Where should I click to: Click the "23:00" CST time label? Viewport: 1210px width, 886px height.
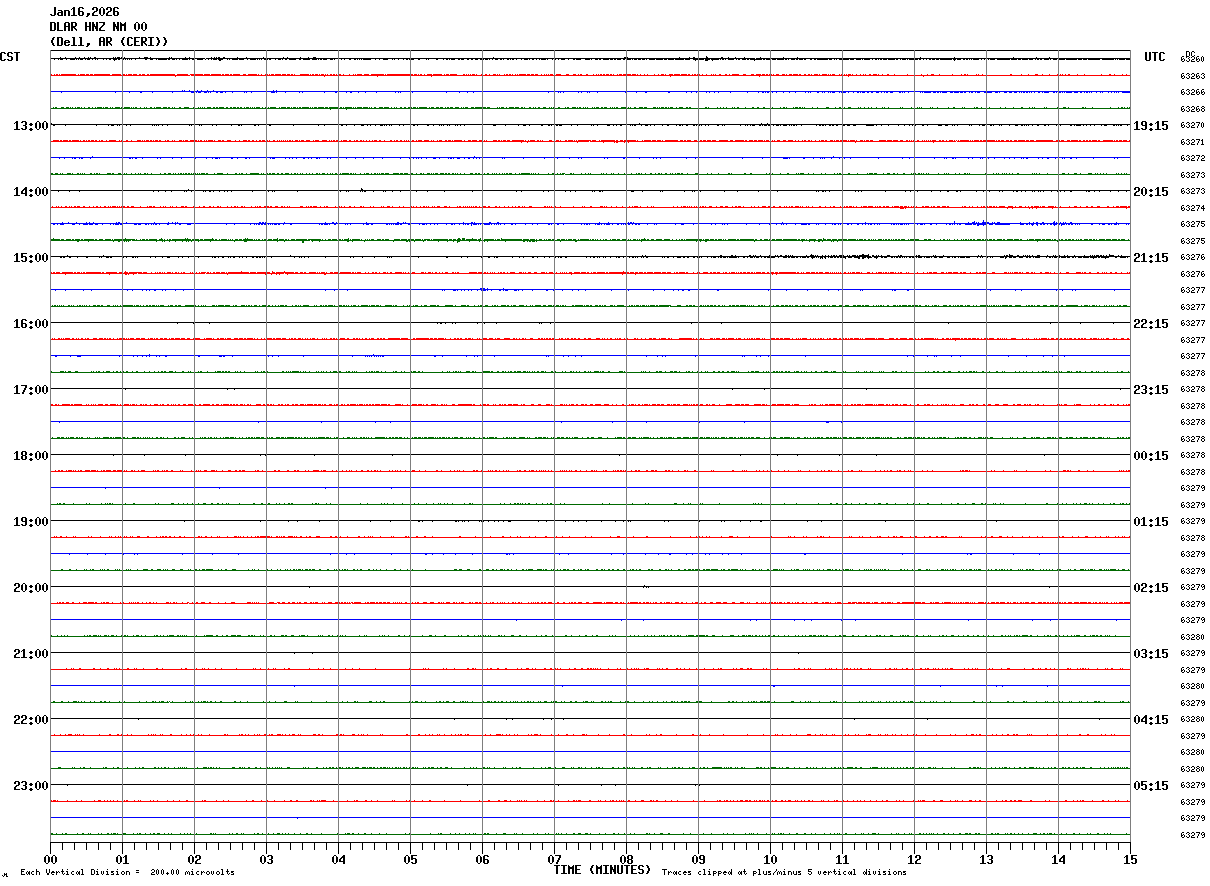[30, 785]
